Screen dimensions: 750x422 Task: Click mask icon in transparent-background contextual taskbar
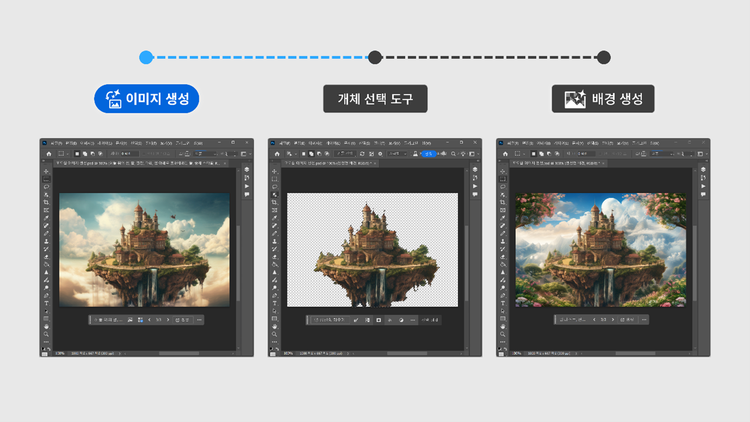(x=378, y=320)
